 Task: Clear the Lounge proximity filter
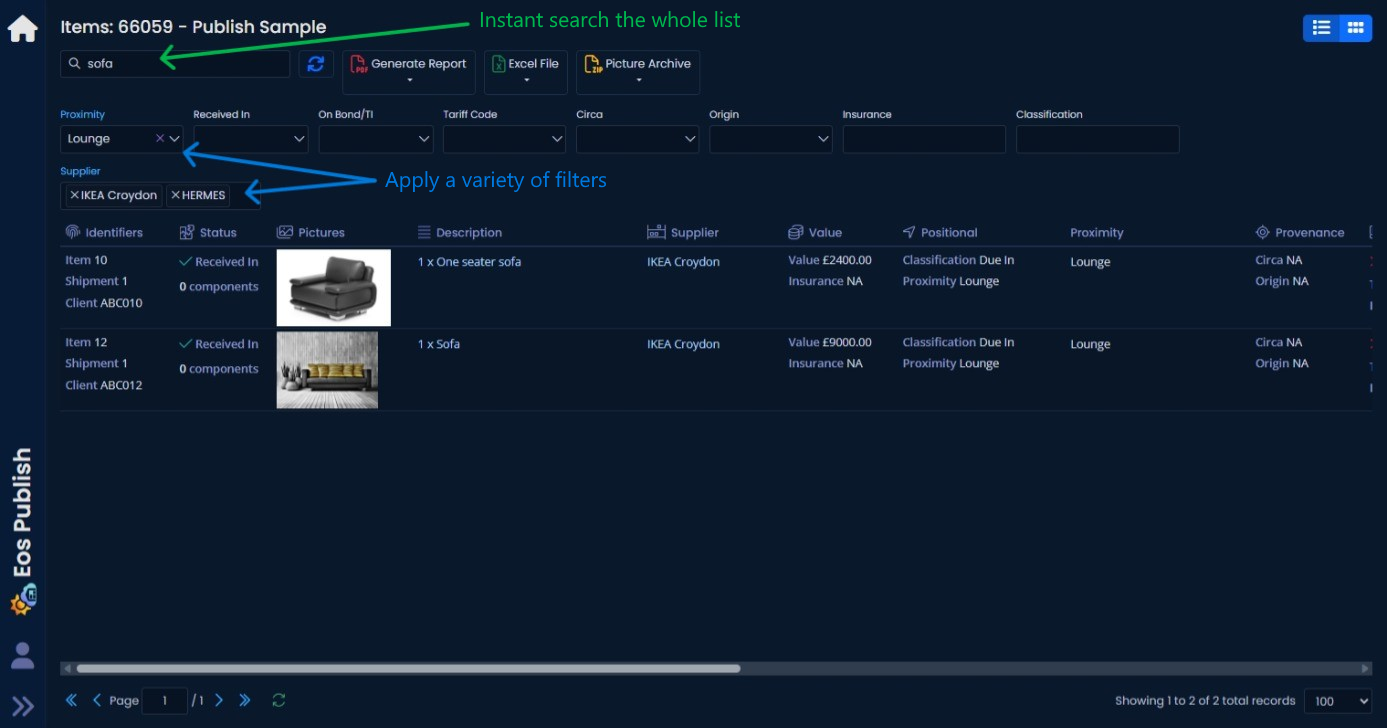[159, 139]
